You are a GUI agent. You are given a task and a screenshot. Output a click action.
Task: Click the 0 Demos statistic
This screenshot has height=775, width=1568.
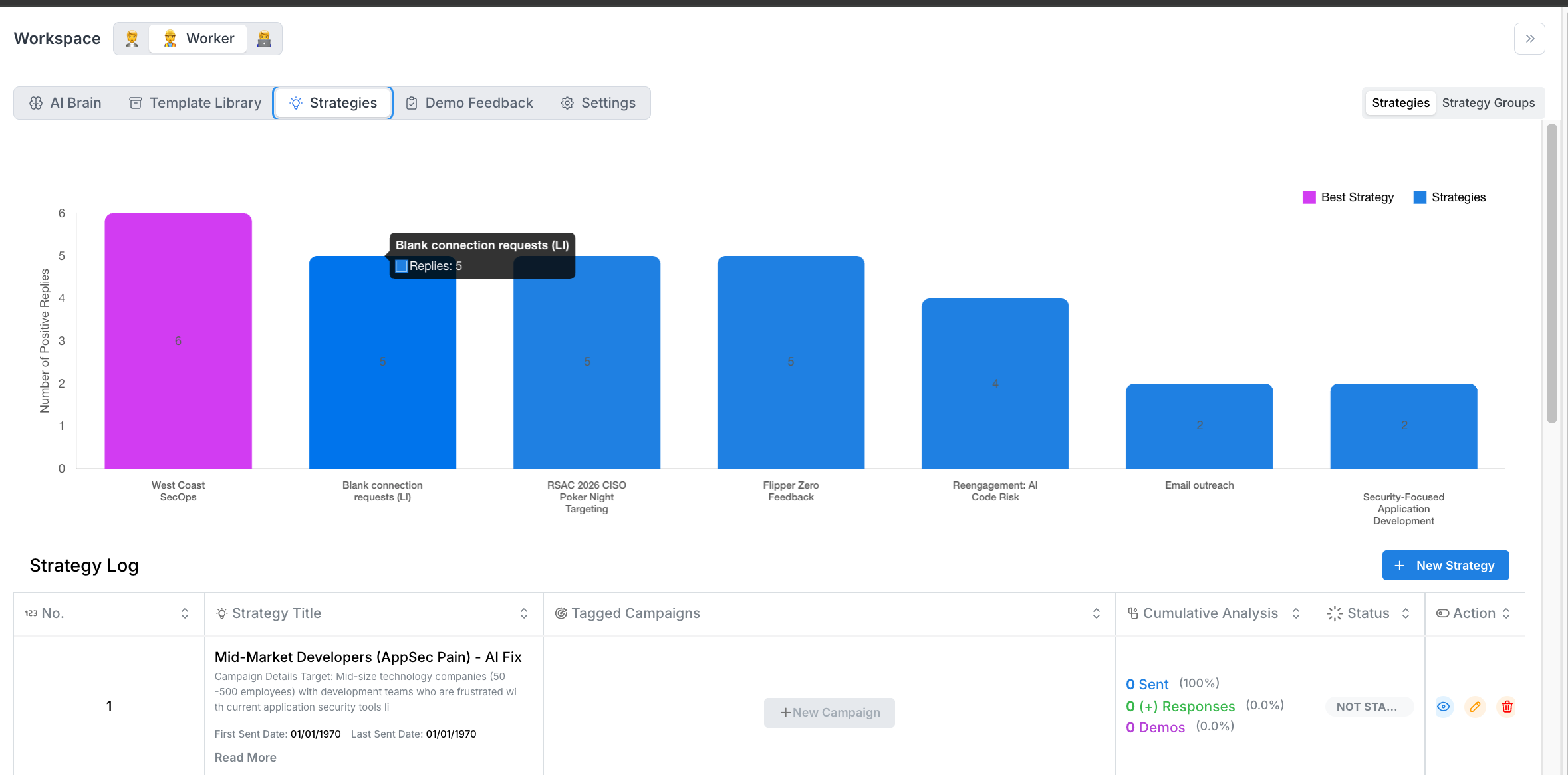click(x=1155, y=727)
